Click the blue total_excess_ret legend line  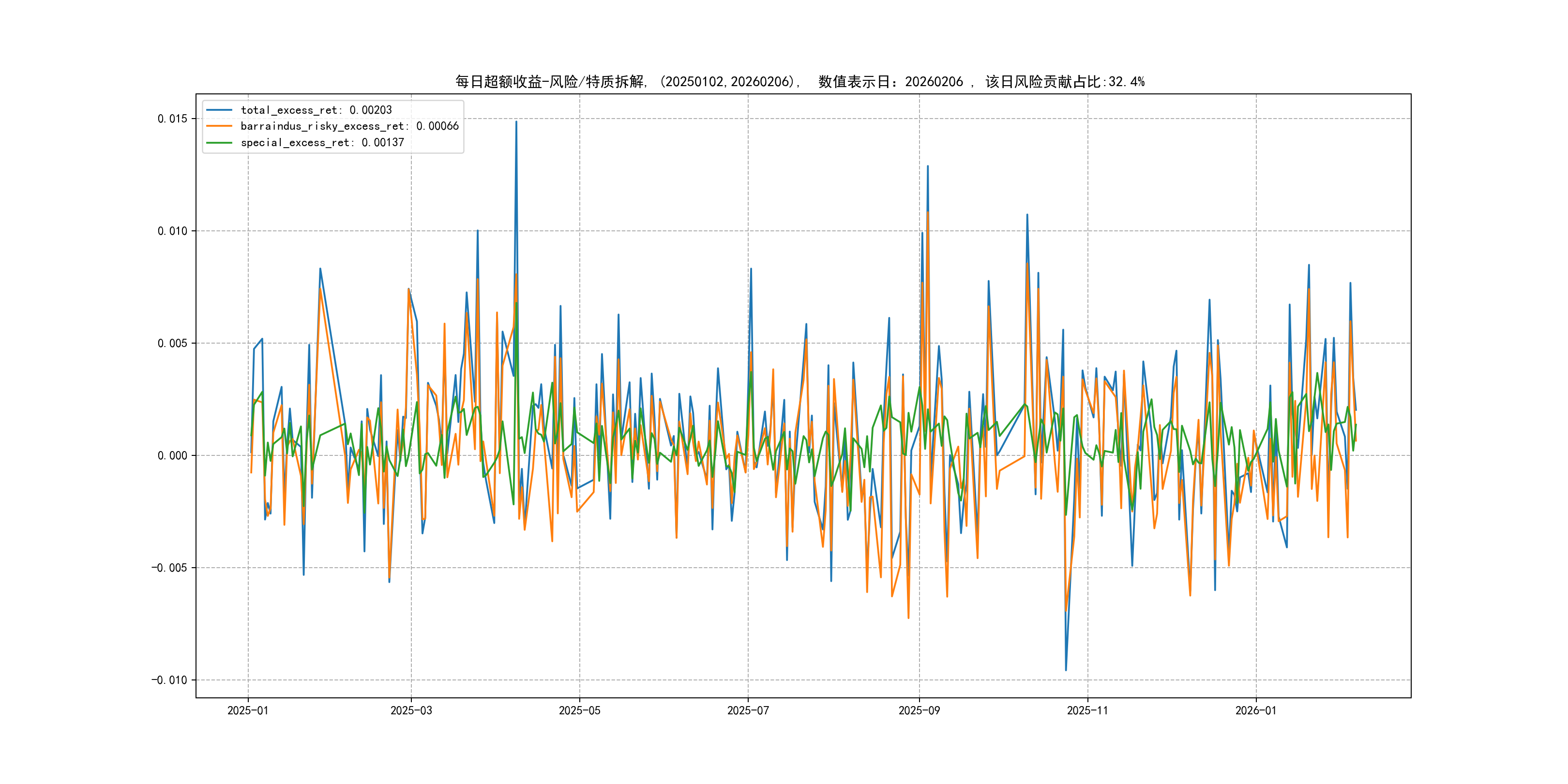pyautogui.click(x=219, y=110)
